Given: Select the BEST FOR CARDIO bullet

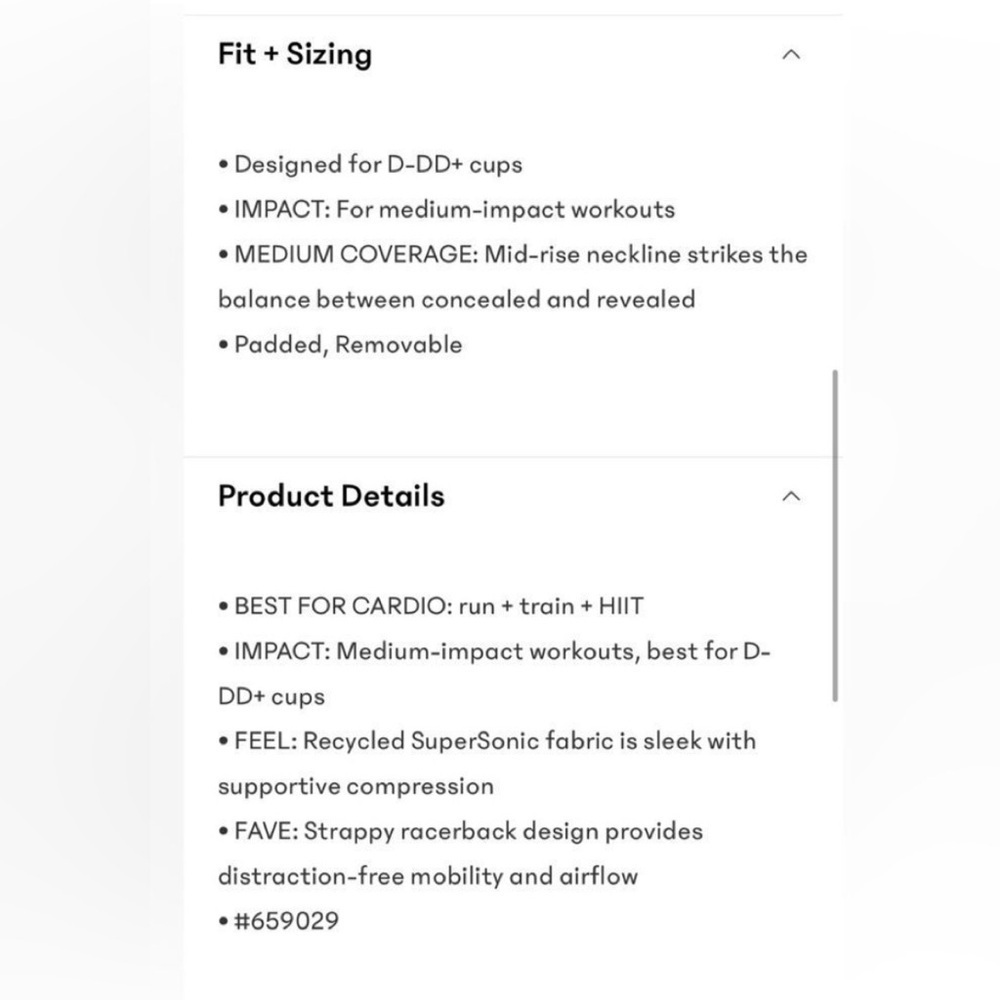Looking at the screenshot, I should pyautogui.click(x=431, y=606).
